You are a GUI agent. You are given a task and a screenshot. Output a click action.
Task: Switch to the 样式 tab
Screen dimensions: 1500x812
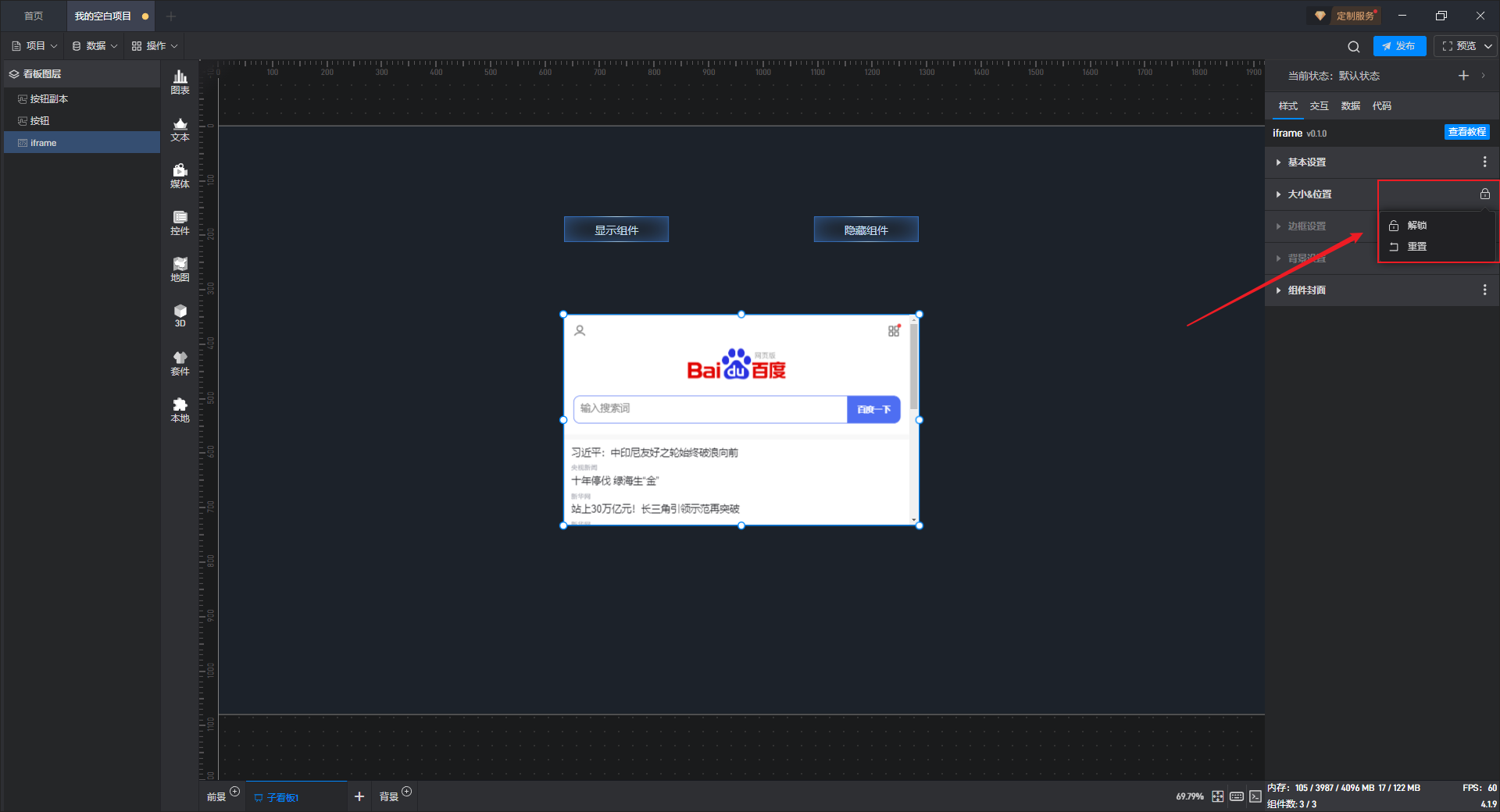(x=1287, y=106)
